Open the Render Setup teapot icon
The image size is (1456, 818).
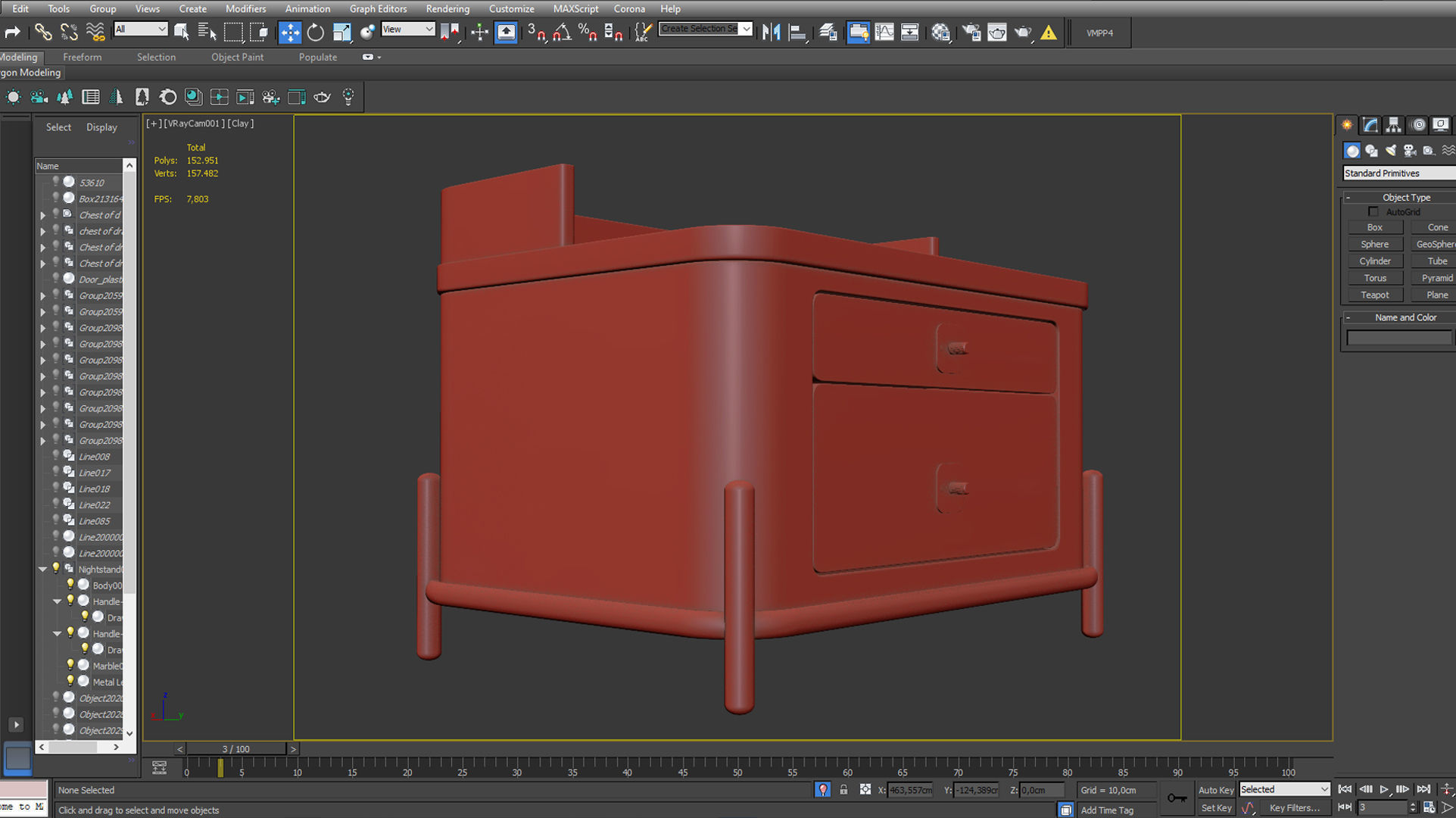[972, 33]
